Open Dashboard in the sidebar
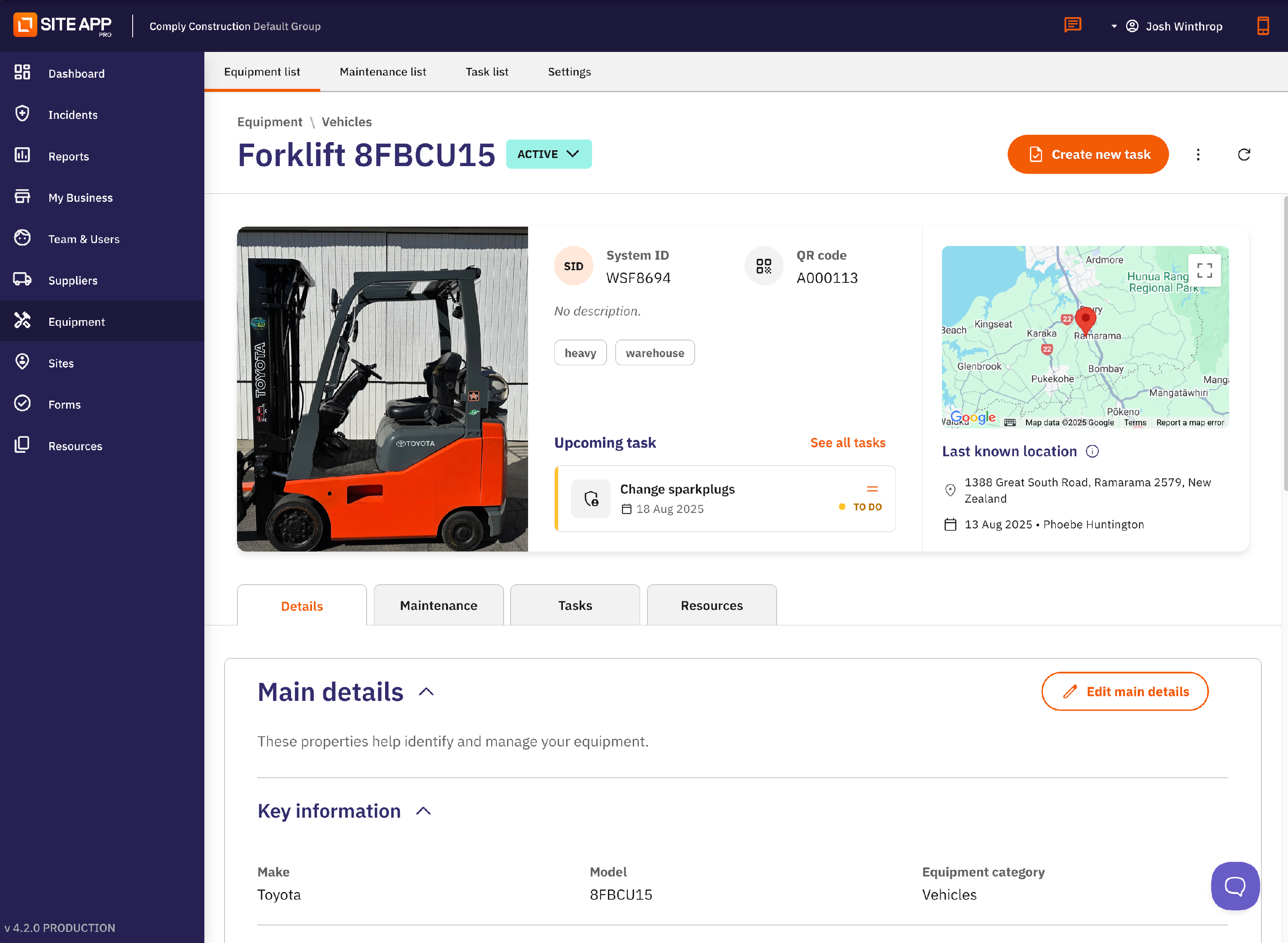1288x943 pixels. click(102, 73)
